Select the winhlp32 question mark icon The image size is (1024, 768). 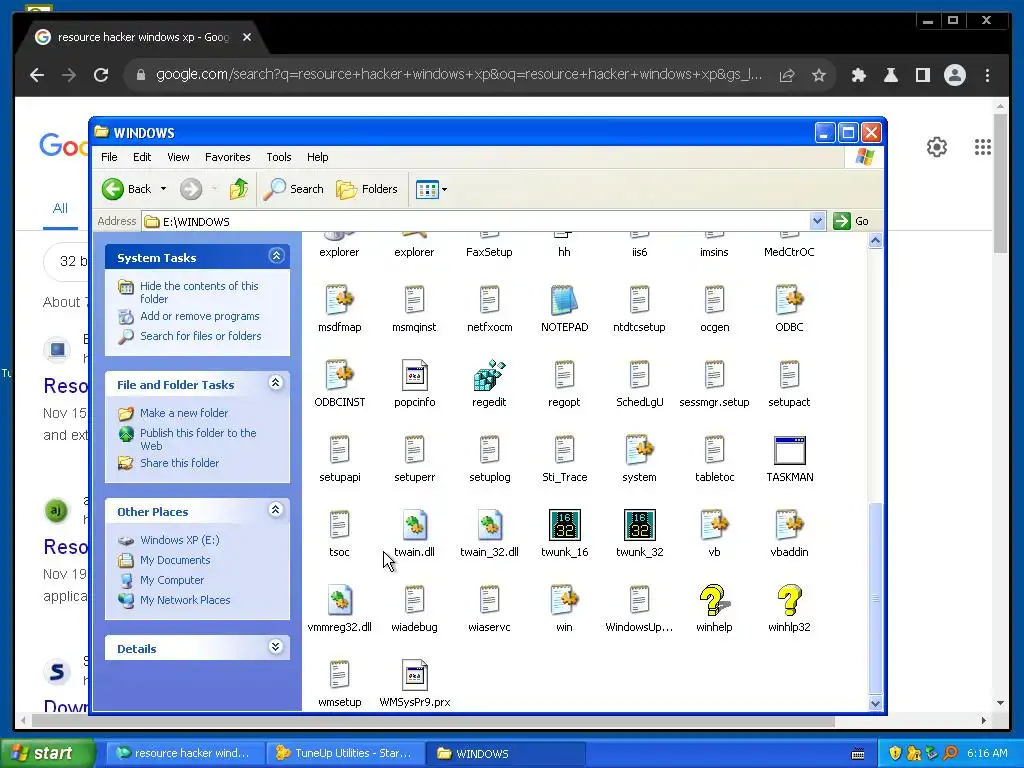point(790,600)
